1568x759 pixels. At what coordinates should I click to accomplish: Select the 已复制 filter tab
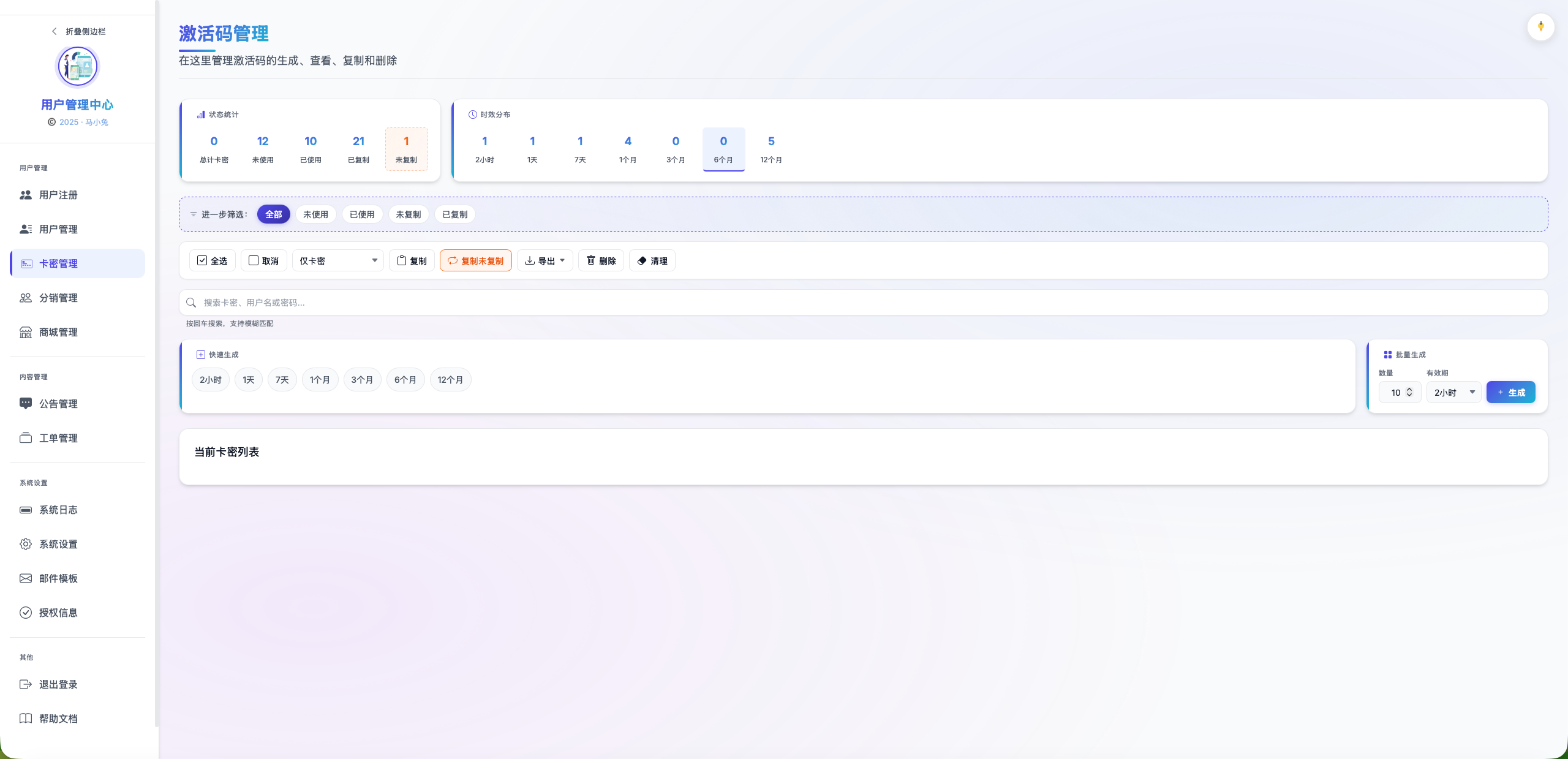pyautogui.click(x=454, y=214)
